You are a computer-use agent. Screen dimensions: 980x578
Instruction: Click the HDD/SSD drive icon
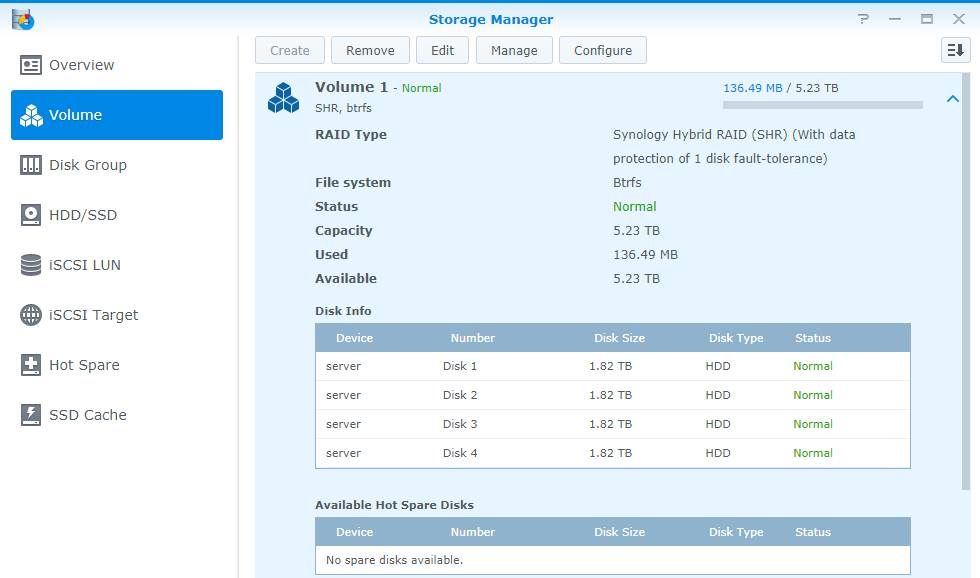tap(31, 215)
